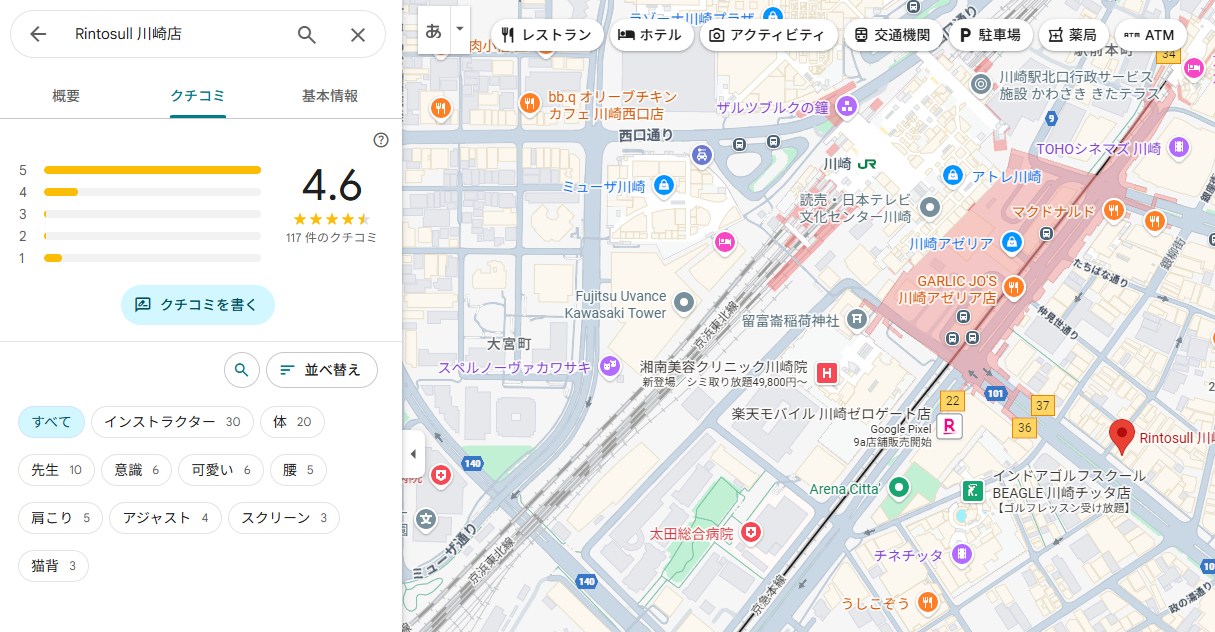This screenshot has width=1215, height=632.
Task: Toggle the 肩こり review filter chip
Action: tap(60, 518)
